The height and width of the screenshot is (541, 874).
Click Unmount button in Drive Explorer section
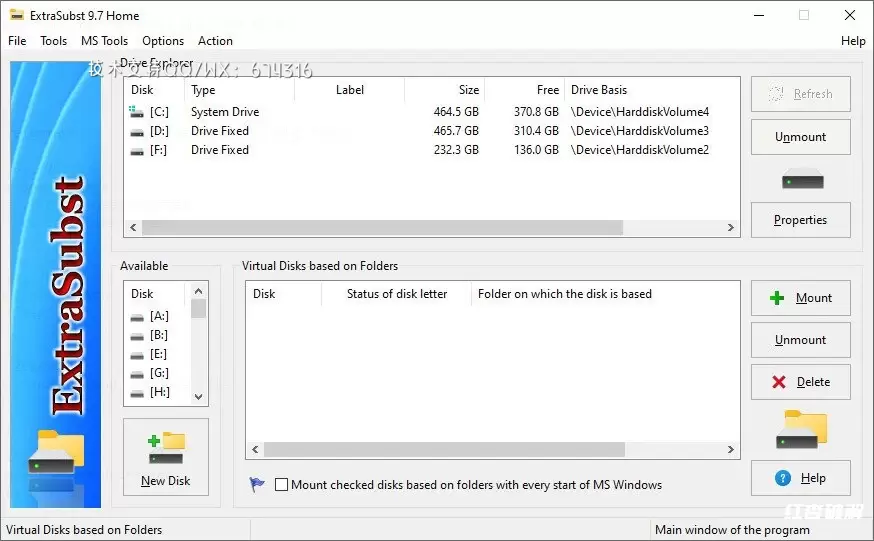[800, 137]
